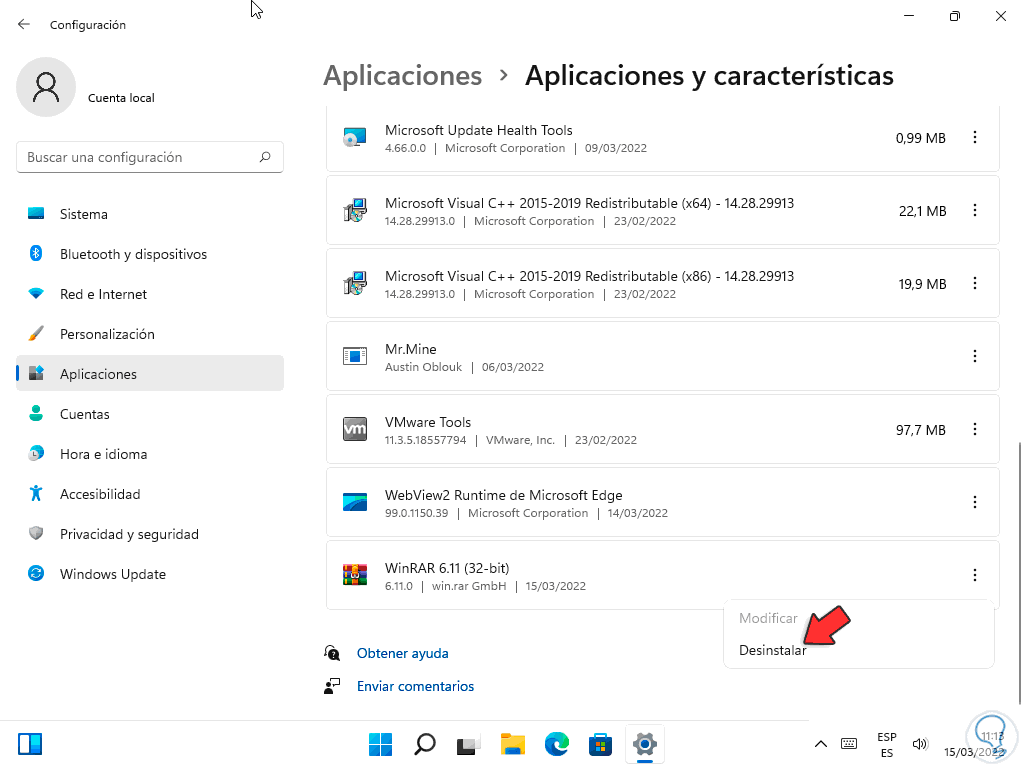Open Accesibilidad settings
The width and height of the screenshot is (1024, 768).
tap(150, 494)
